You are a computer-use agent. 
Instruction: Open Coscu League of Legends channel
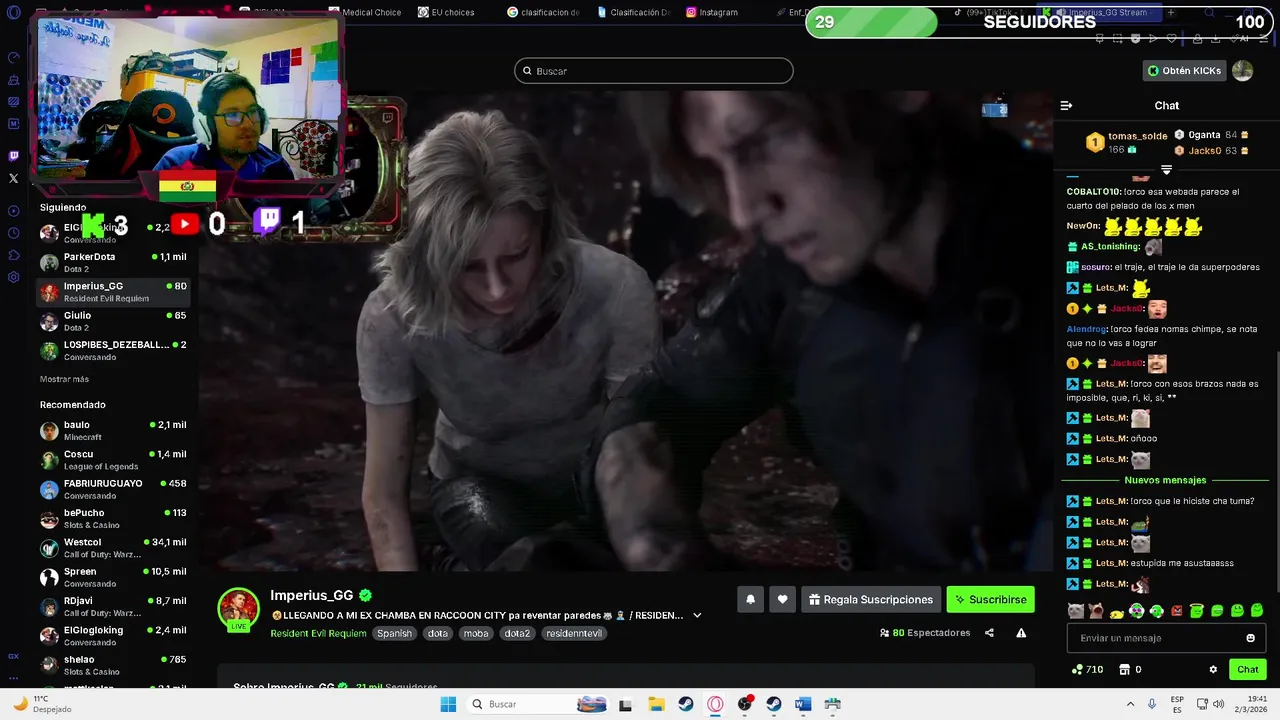click(x=113, y=460)
